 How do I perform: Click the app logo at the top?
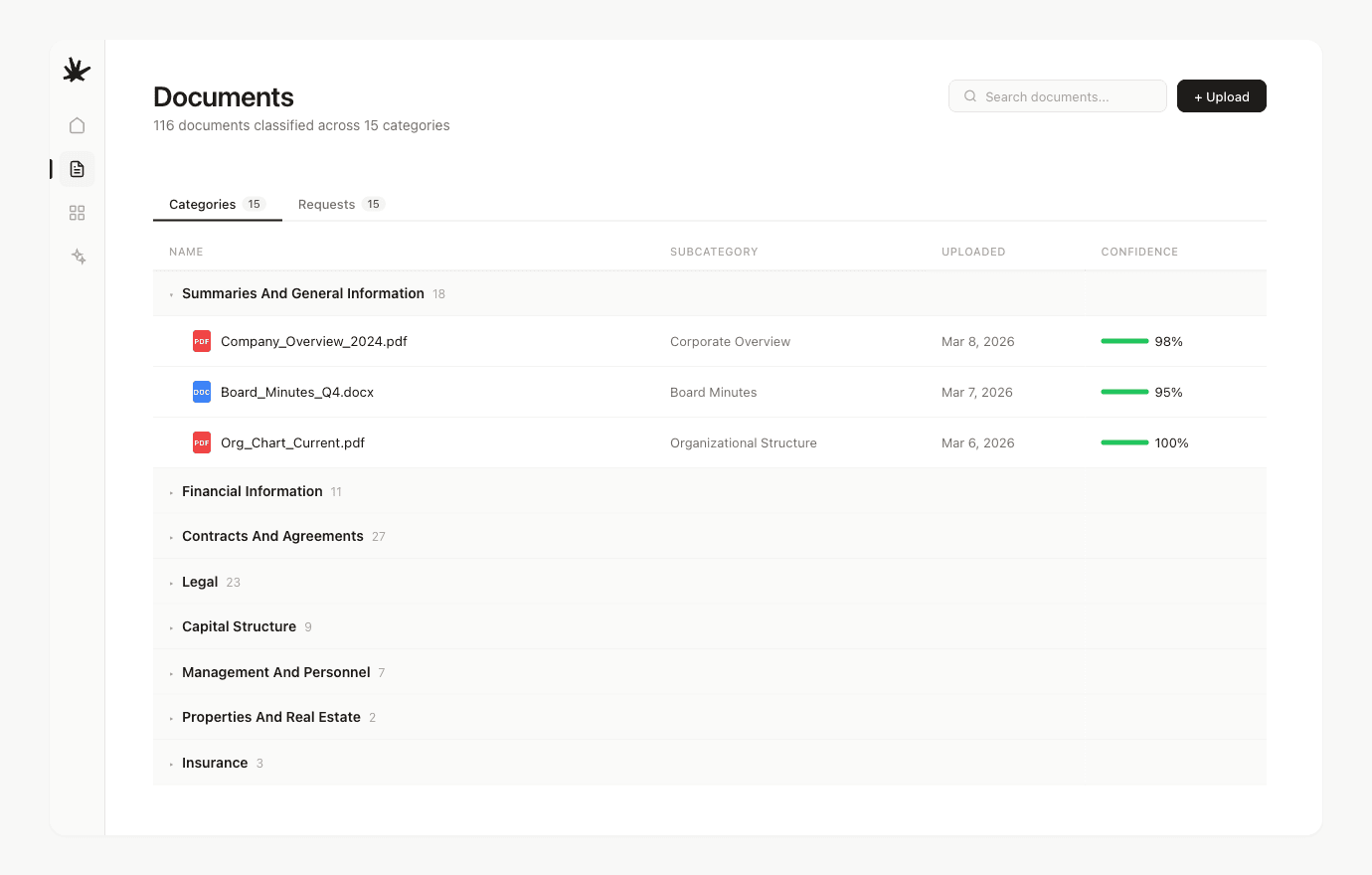click(77, 70)
